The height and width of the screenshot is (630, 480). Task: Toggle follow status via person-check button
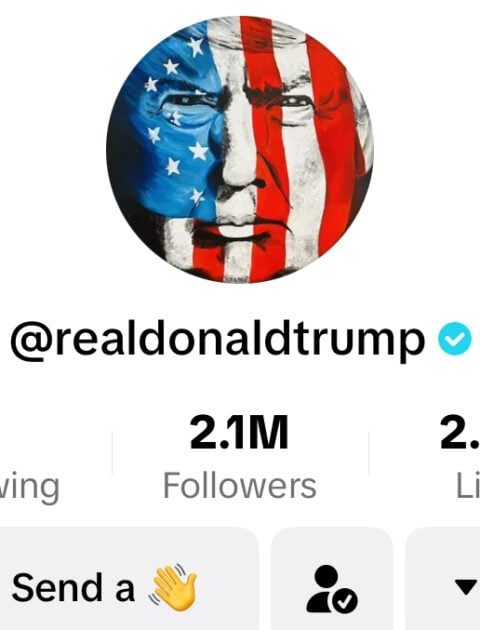pos(332,579)
